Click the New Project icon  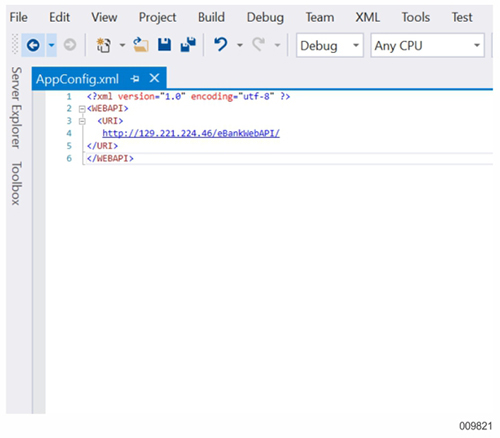tap(104, 45)
